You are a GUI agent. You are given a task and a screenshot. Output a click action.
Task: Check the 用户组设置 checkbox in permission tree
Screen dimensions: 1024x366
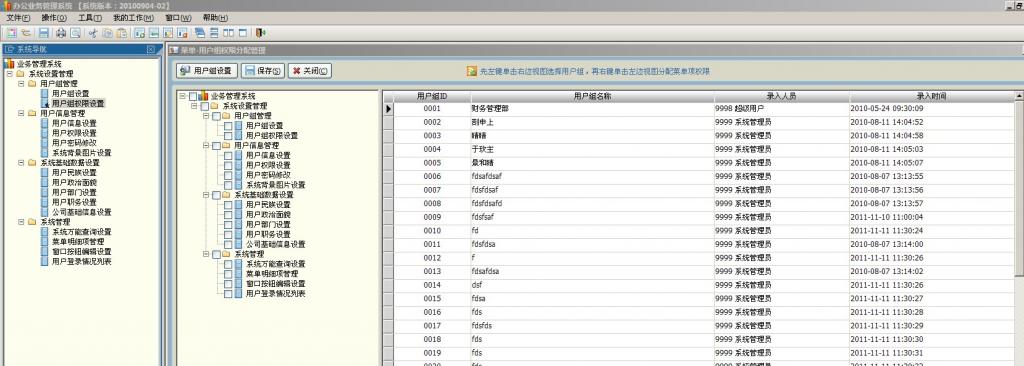point(228,125)
